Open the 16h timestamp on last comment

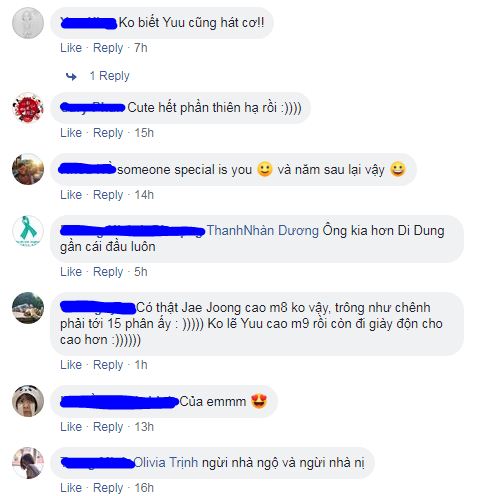pyautogui.click(x=144, y=488)
